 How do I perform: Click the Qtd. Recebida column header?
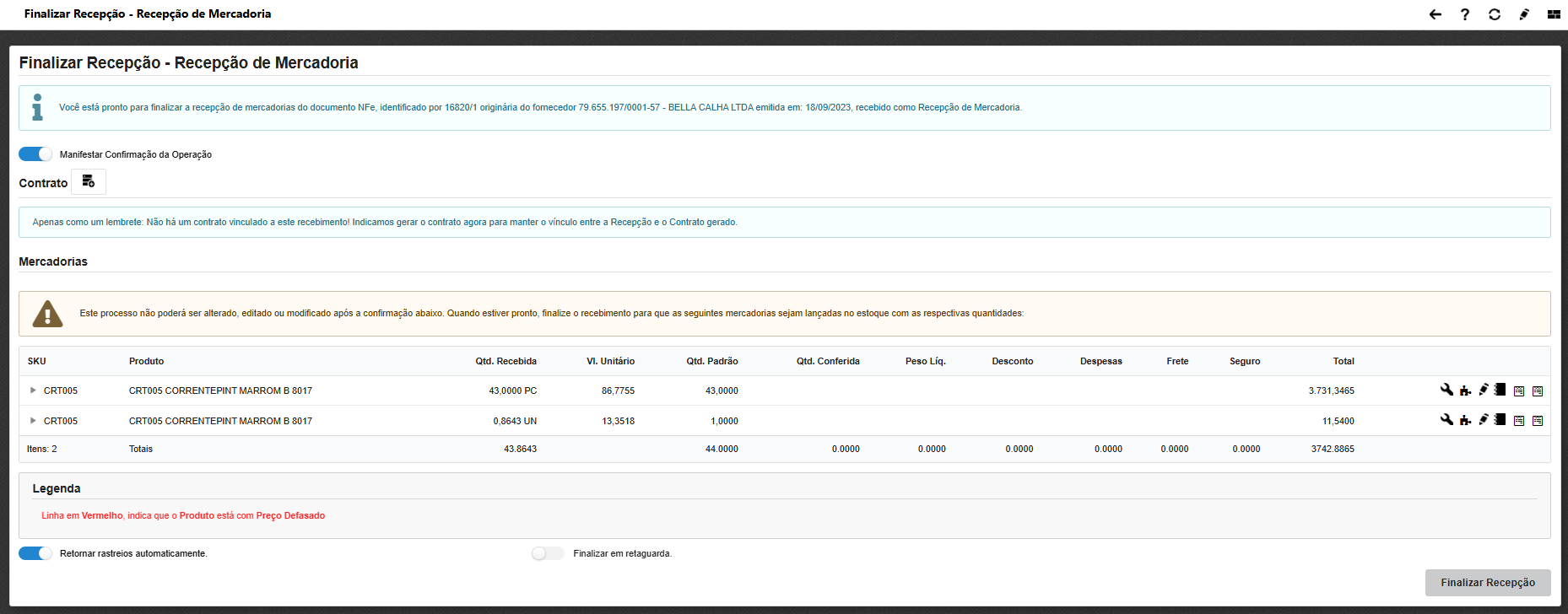tap(506, 361)
